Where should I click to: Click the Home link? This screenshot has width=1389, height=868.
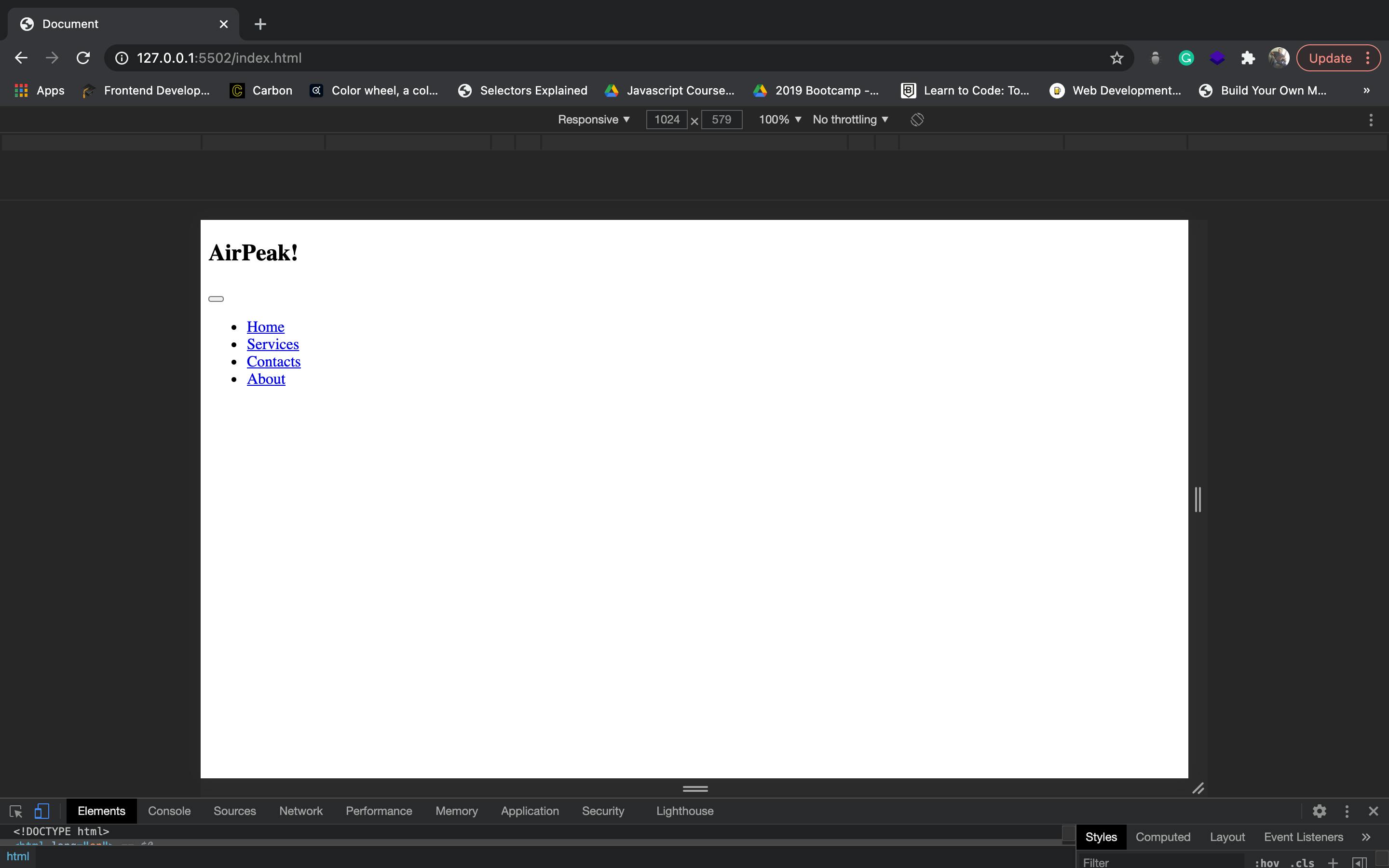click(x=265, y=326)
